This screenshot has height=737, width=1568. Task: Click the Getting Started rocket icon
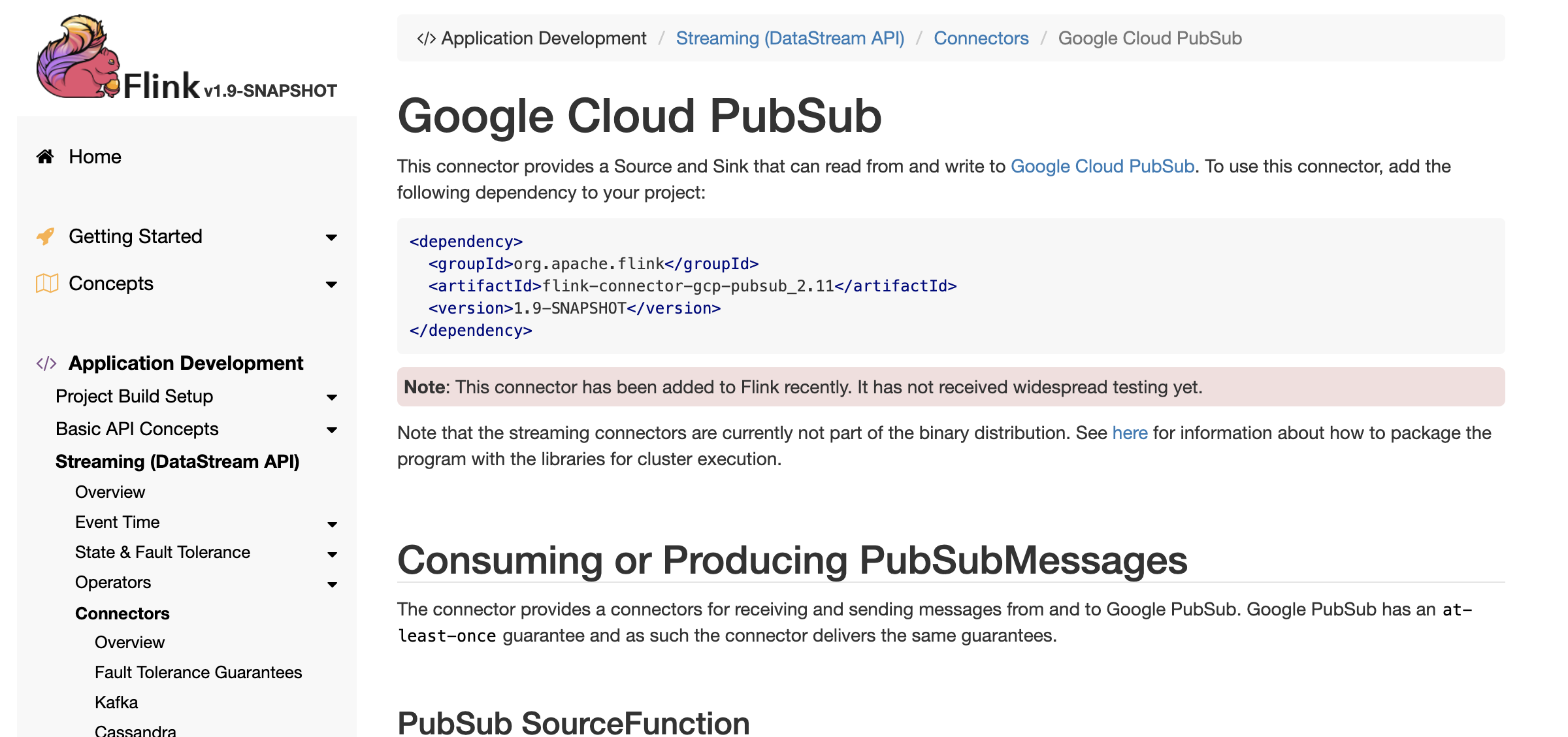pyautogui.click(x=46, y=237)
